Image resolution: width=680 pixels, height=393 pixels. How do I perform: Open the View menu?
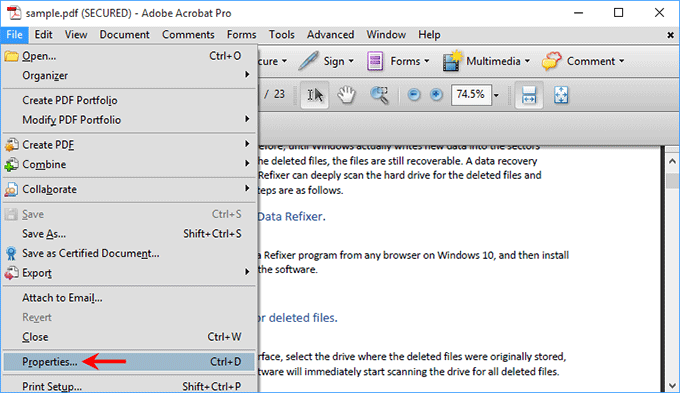point(76,35)
